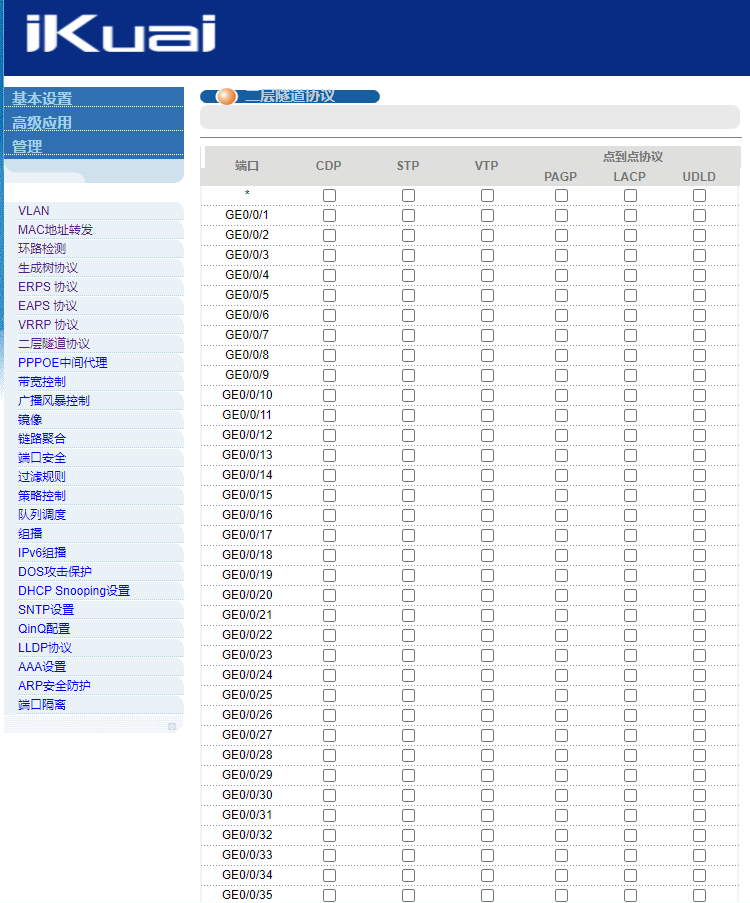Screen dimensions: 750x903
Task: Check STP for all ports (* row)
Action: coord(408,196)
